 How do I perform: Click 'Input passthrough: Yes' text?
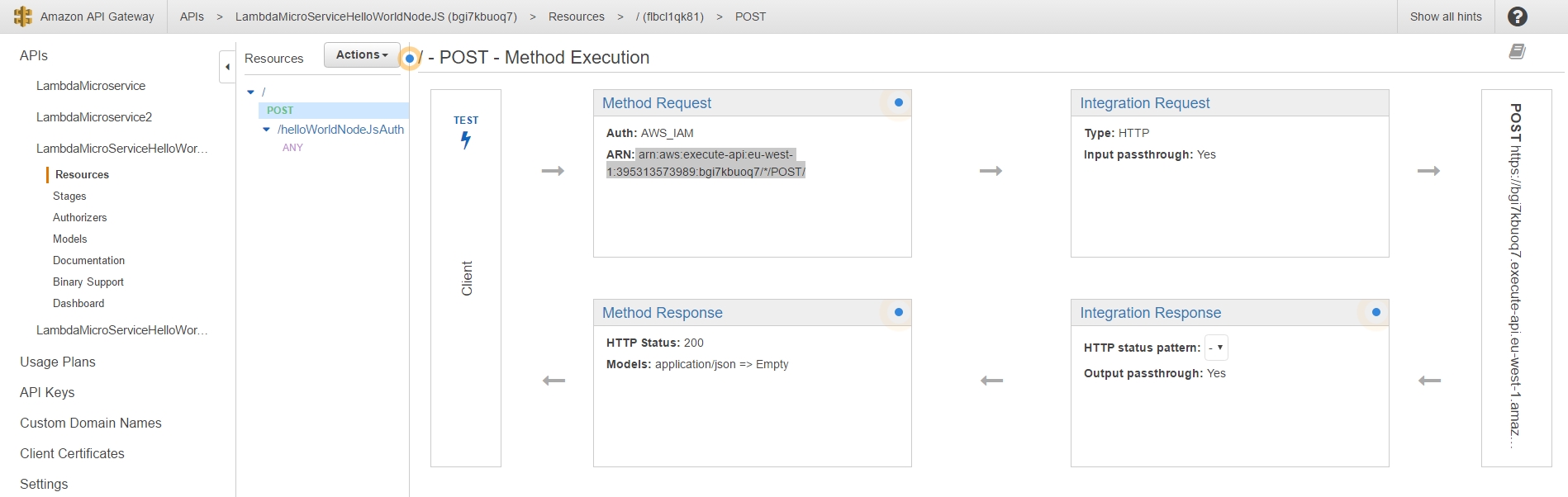(x=1150, y=154)
